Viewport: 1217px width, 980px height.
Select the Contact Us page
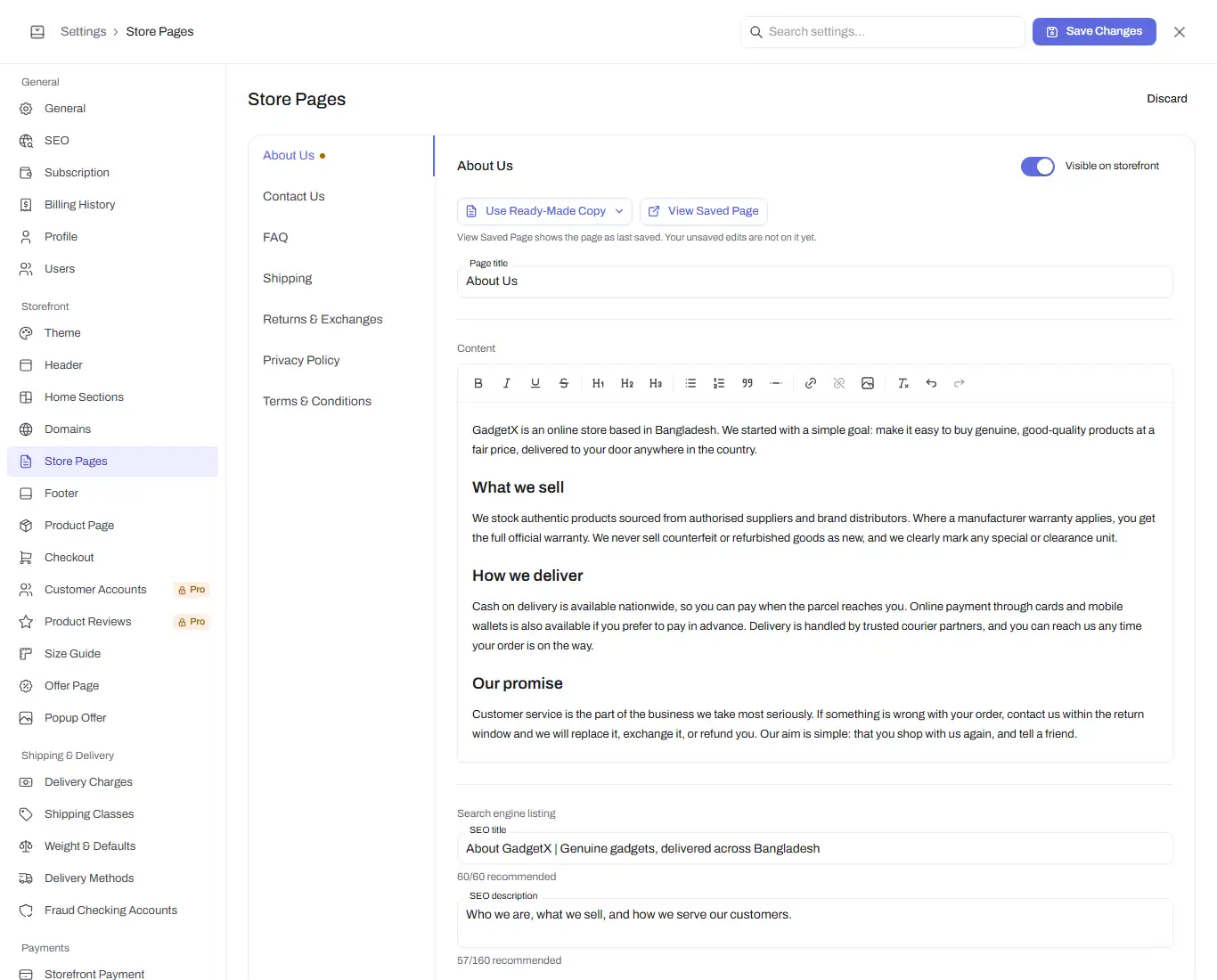point(341,197)
